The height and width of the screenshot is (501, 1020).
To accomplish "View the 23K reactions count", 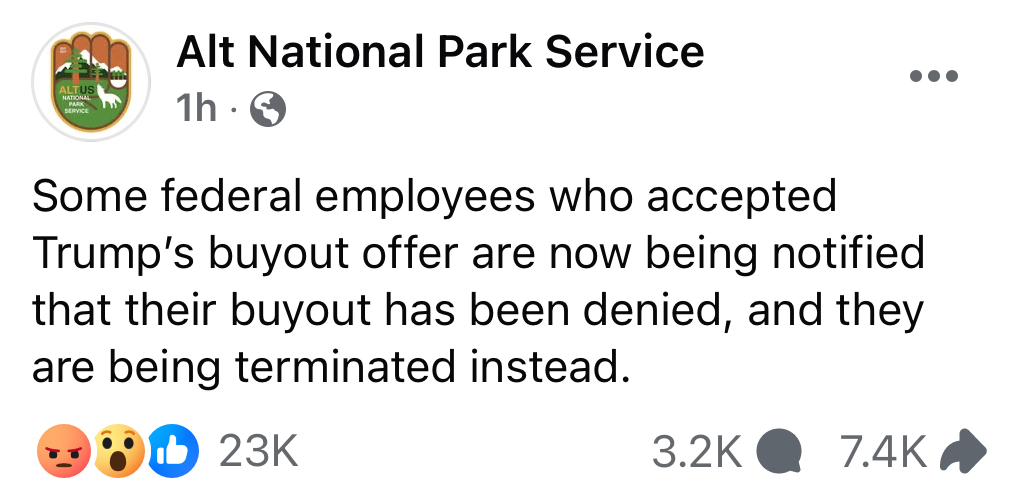I will coord(258,452).
